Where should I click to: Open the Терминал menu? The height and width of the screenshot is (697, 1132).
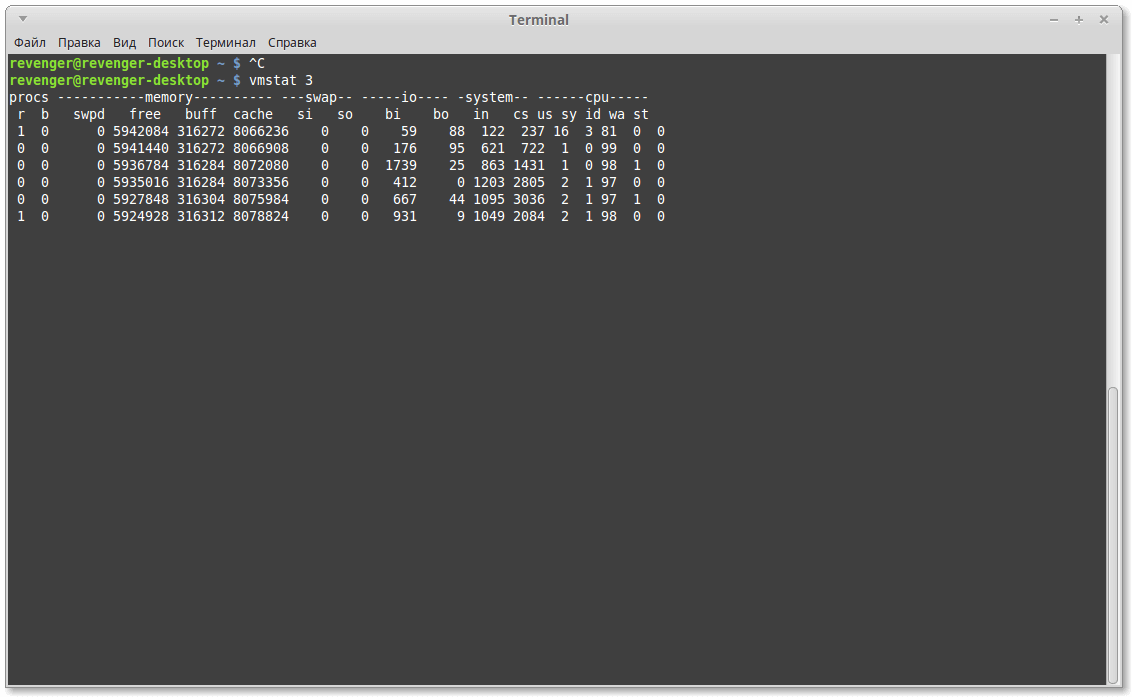click(226, 43)
